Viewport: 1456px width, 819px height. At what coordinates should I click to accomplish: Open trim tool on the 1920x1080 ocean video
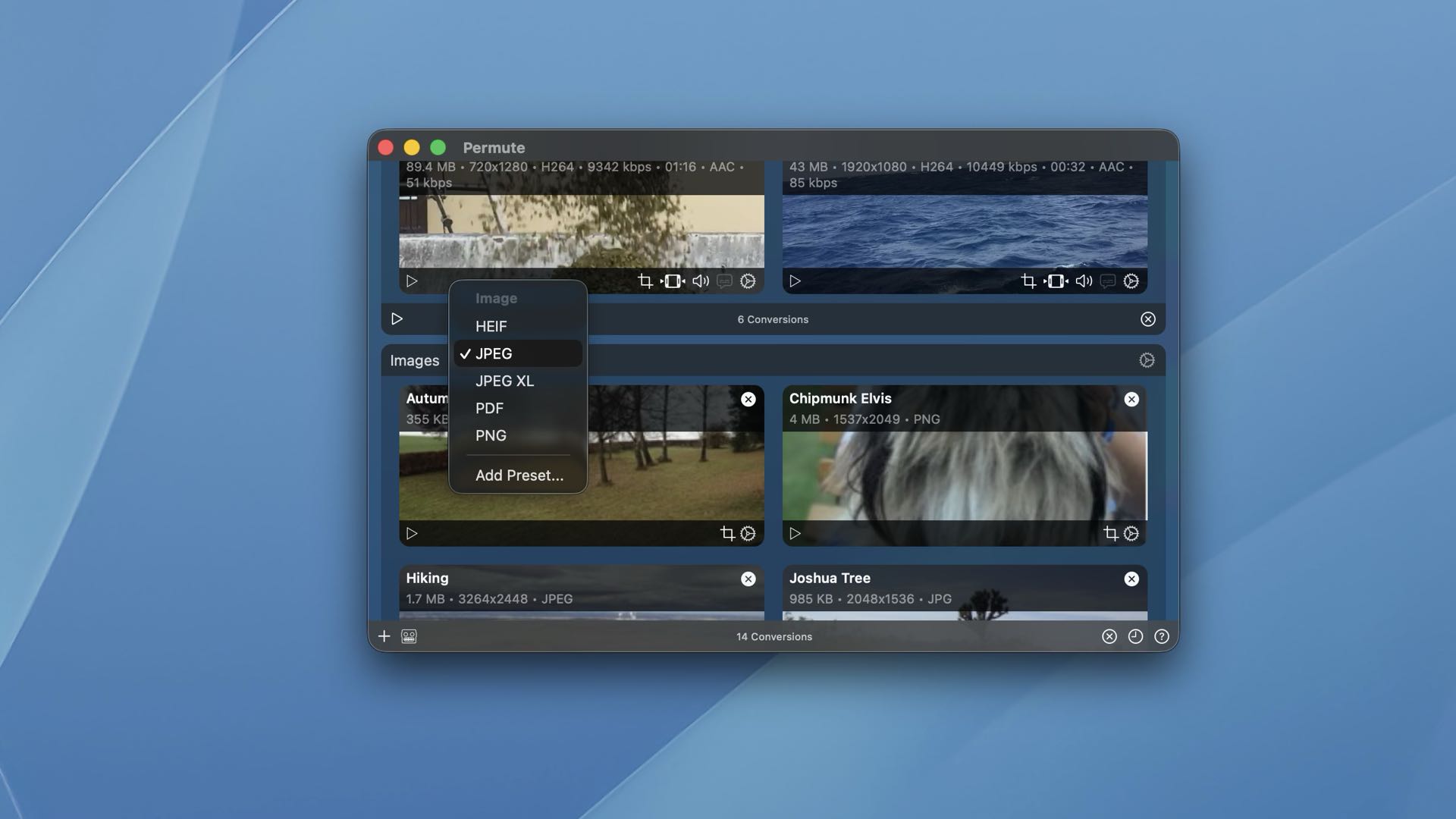coord(1056,281)
